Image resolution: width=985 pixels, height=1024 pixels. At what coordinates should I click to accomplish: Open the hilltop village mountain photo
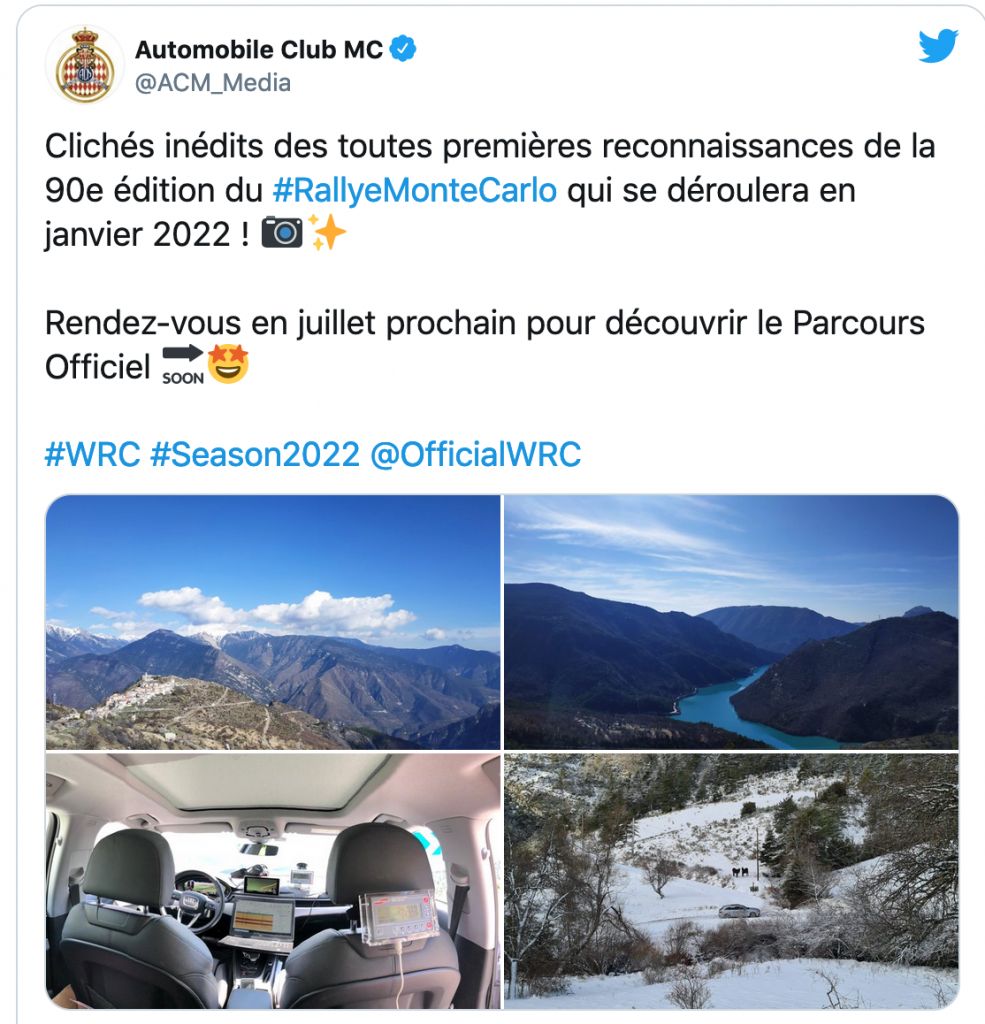(273, 622)
